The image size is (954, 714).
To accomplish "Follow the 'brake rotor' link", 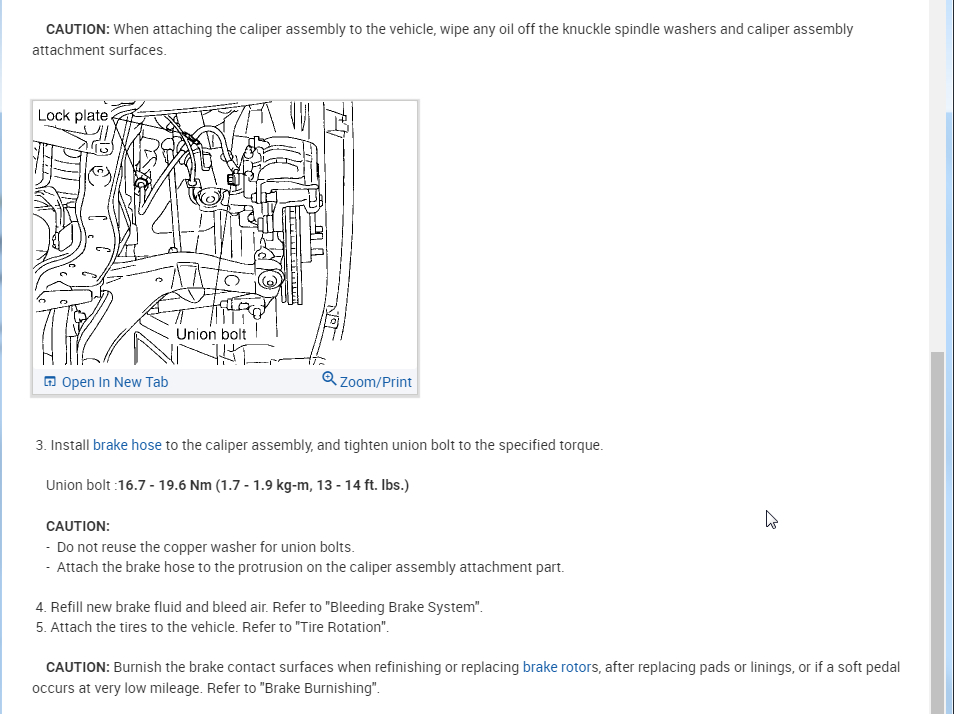I will click(557, 667).
